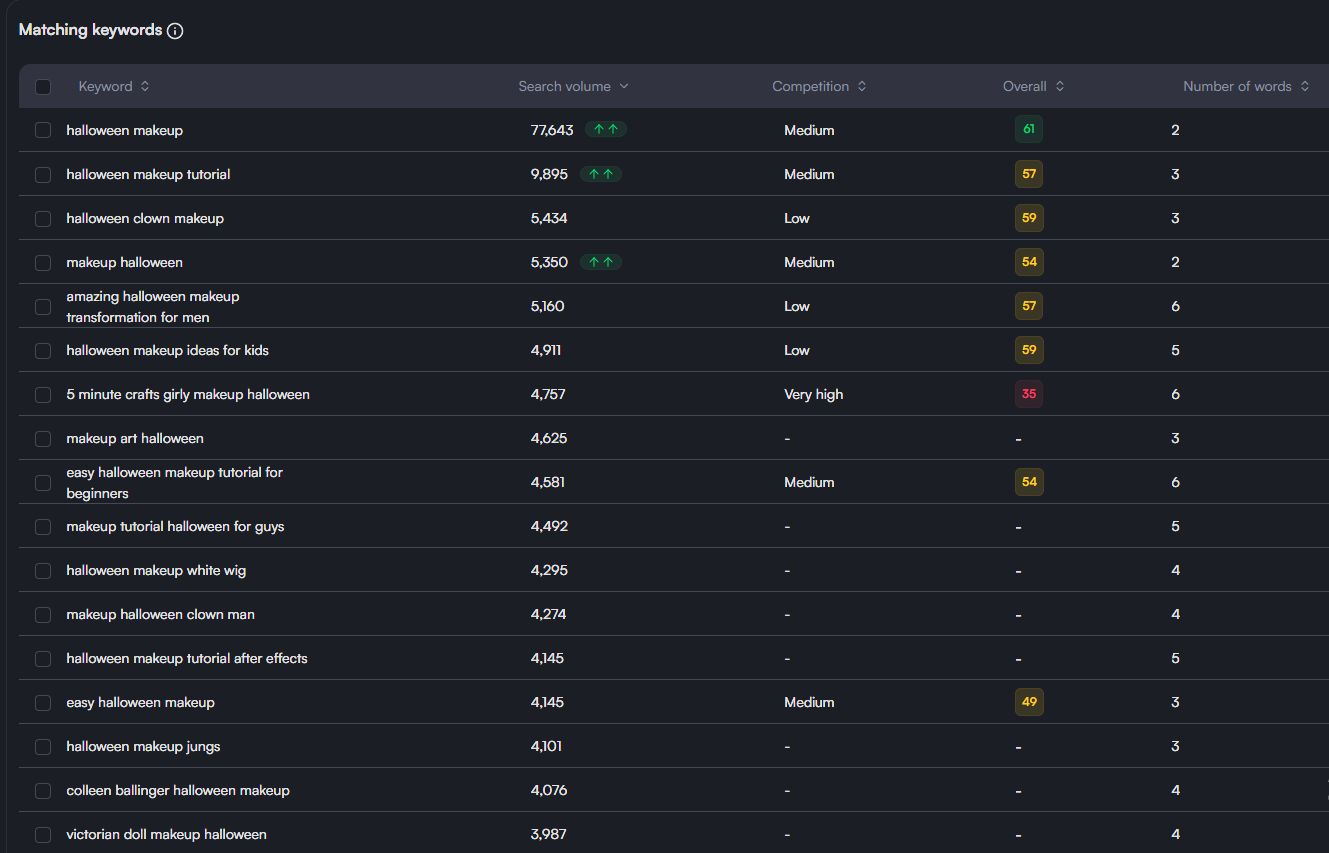Sort by Number of words column
Viewport: 1329px width, 853px height.
(1246, 87)
